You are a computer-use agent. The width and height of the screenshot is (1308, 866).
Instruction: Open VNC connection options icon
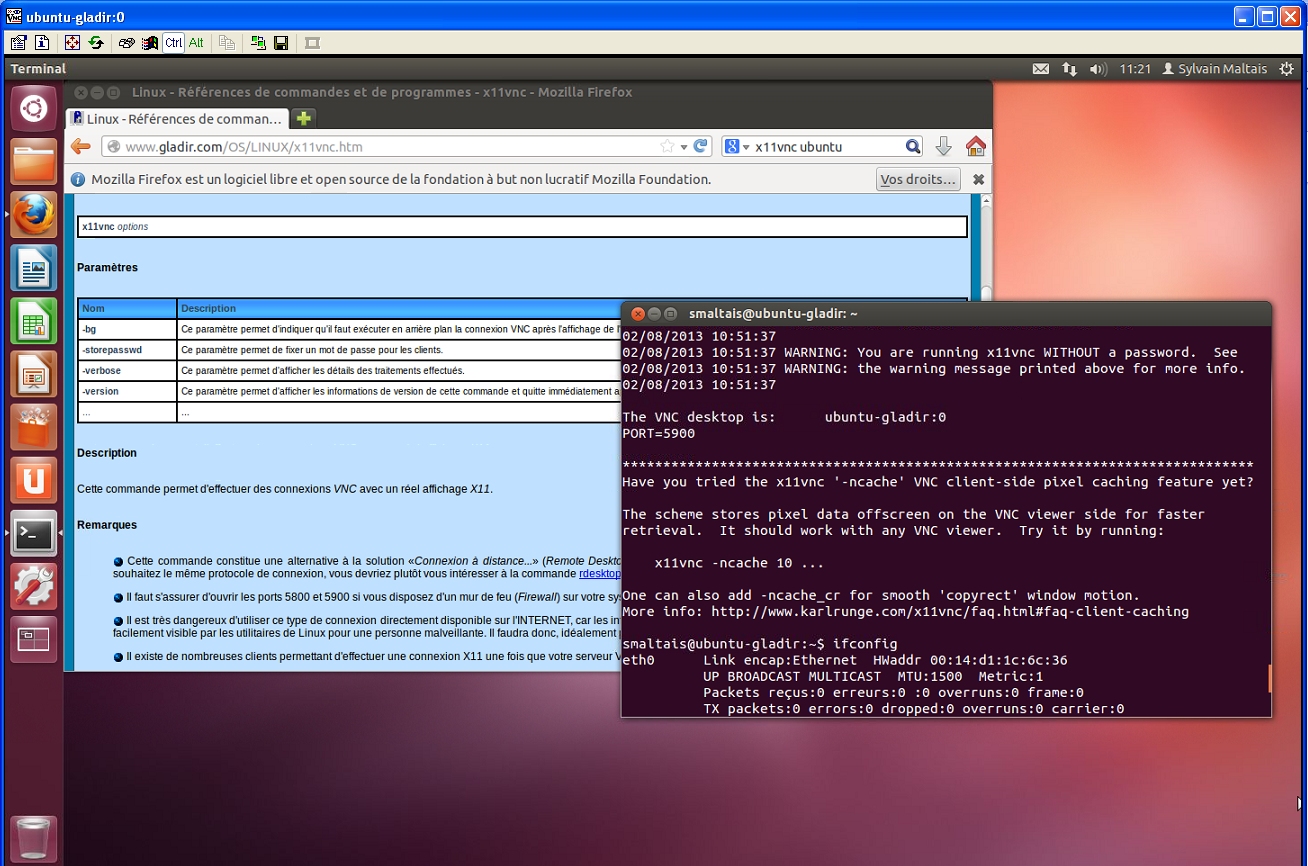click(x=18, y=43)
